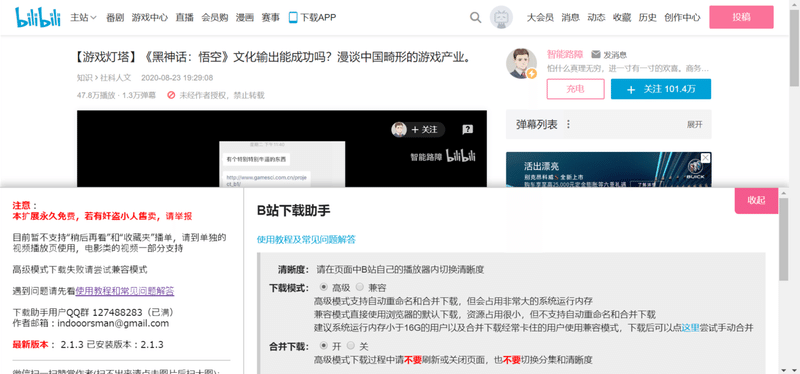800x374 pixels.
Task: Click the helper panel scrollbar thumb
Action: pyautogui.click(x=784, y=239)
